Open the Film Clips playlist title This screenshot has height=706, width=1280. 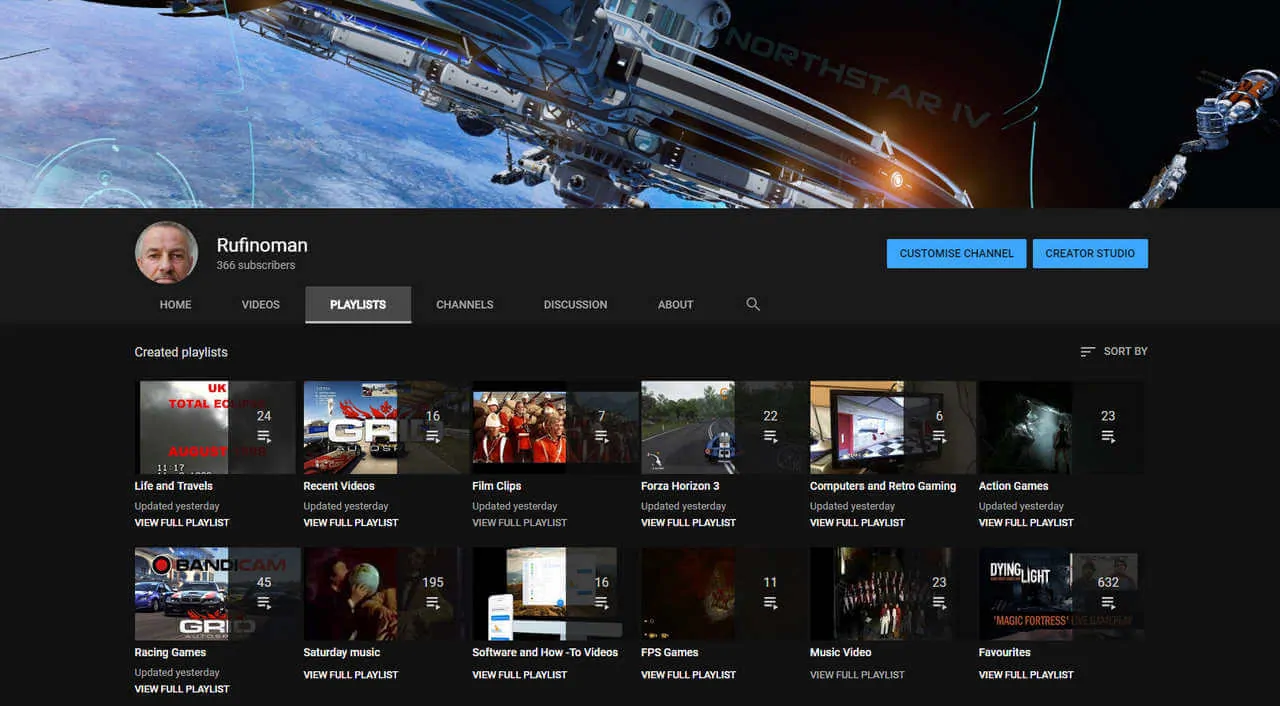pyautogui.click(x=497, y=486)
